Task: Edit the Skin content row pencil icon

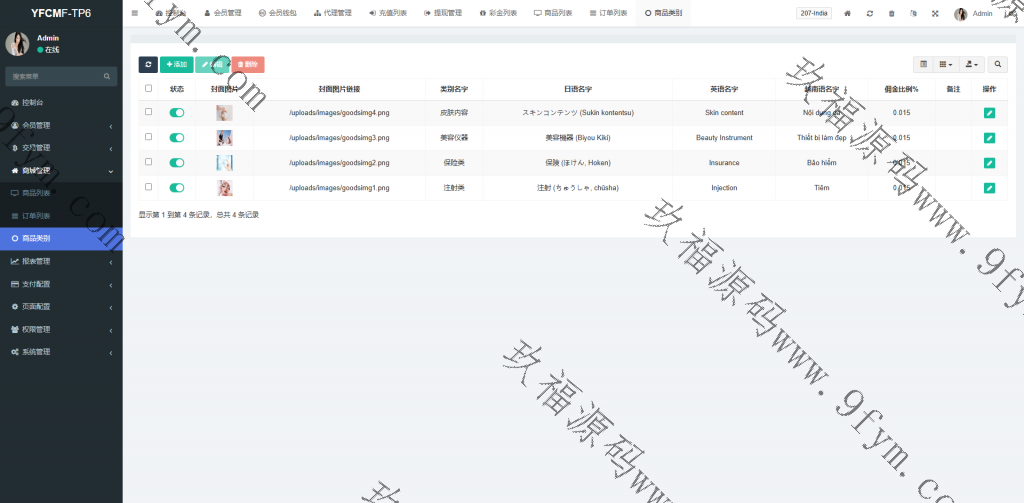Action: coord(989,113)
